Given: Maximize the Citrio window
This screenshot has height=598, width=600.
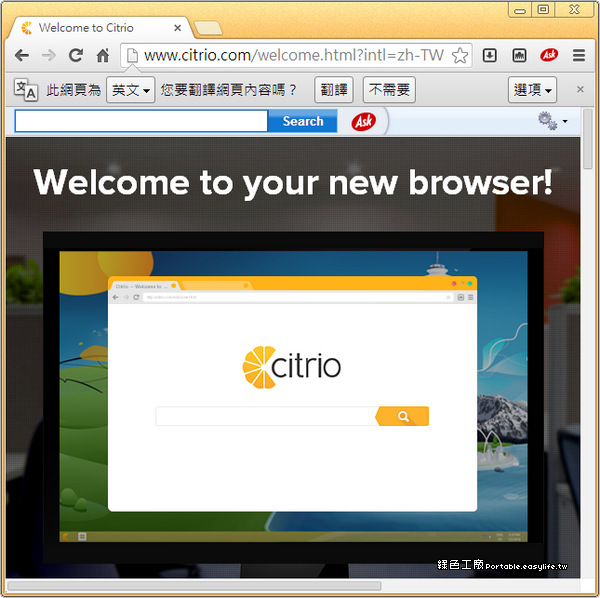Looking at the screenshot, I should point(543,10).
